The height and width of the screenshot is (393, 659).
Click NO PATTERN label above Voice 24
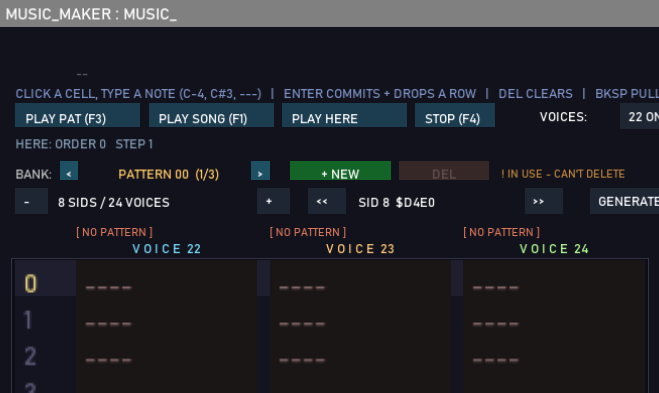(x=501, y=232)
